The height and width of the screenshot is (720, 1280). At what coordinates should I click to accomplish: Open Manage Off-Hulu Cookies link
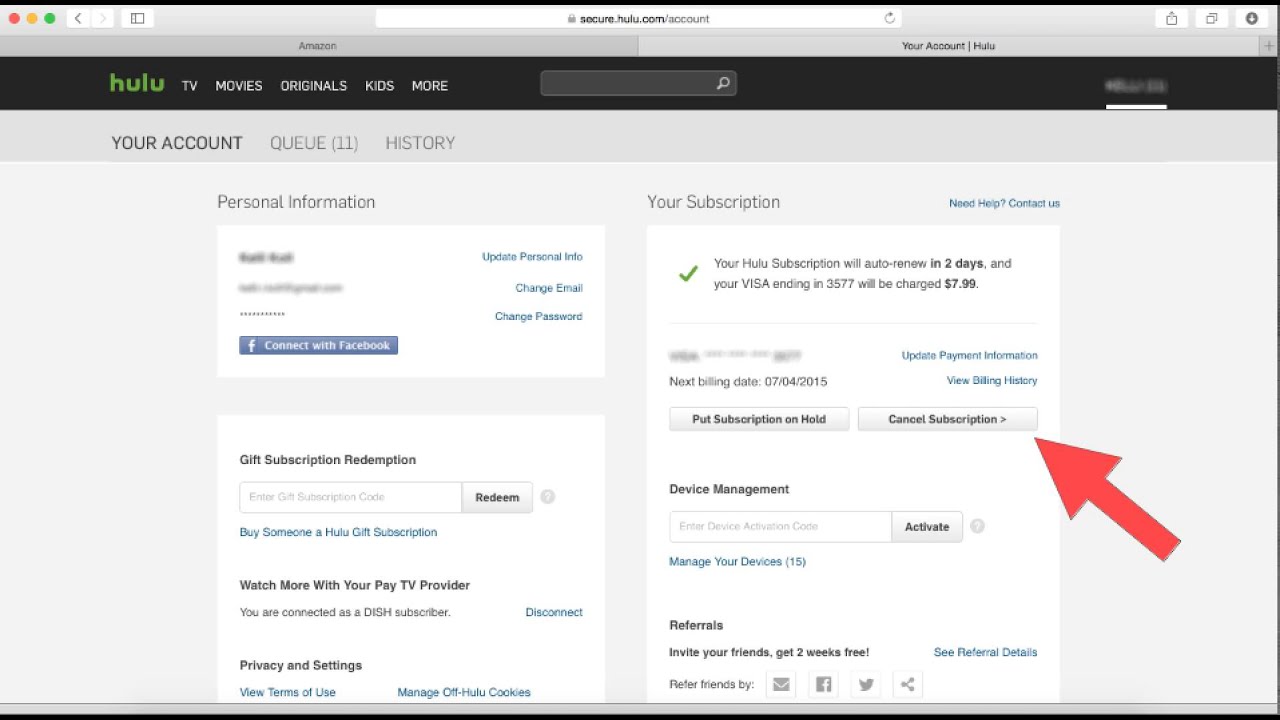tap(464, 692)
